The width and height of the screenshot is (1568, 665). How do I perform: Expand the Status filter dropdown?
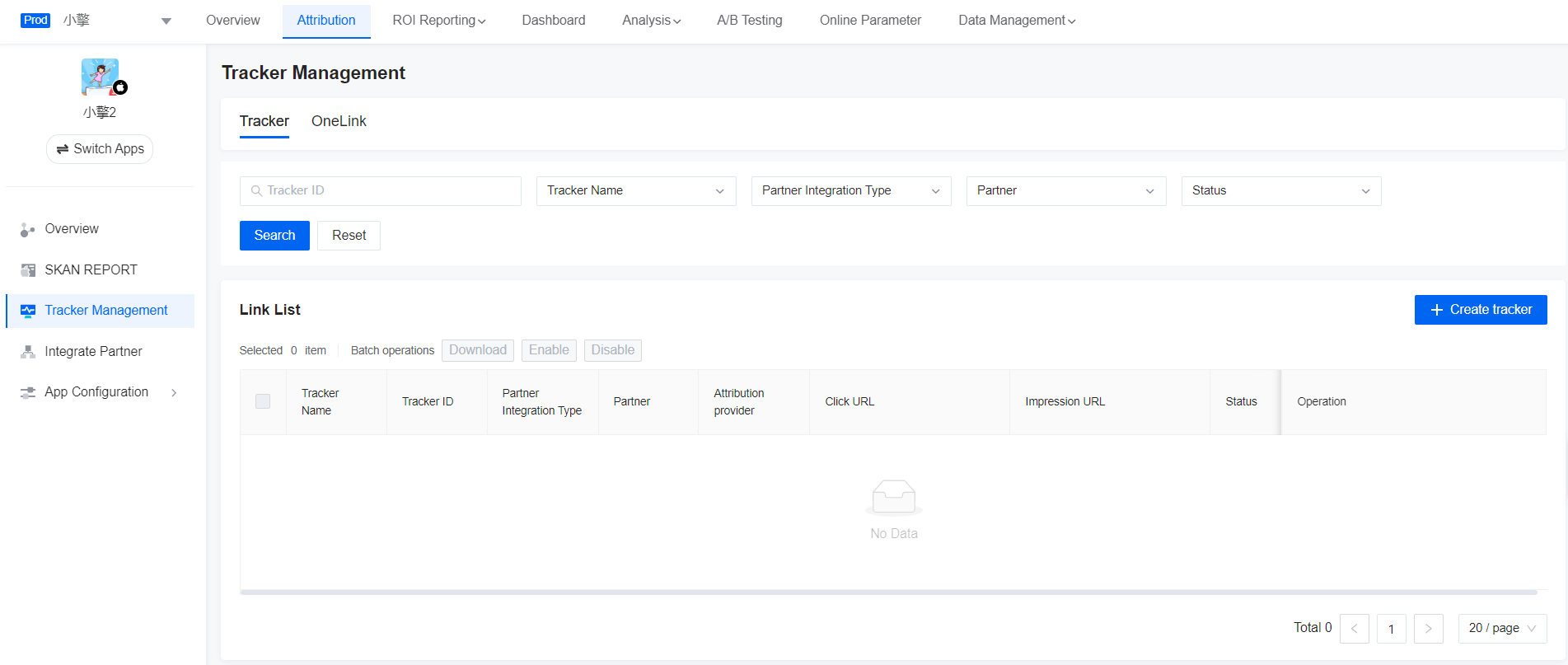(x=1280, y=191)
